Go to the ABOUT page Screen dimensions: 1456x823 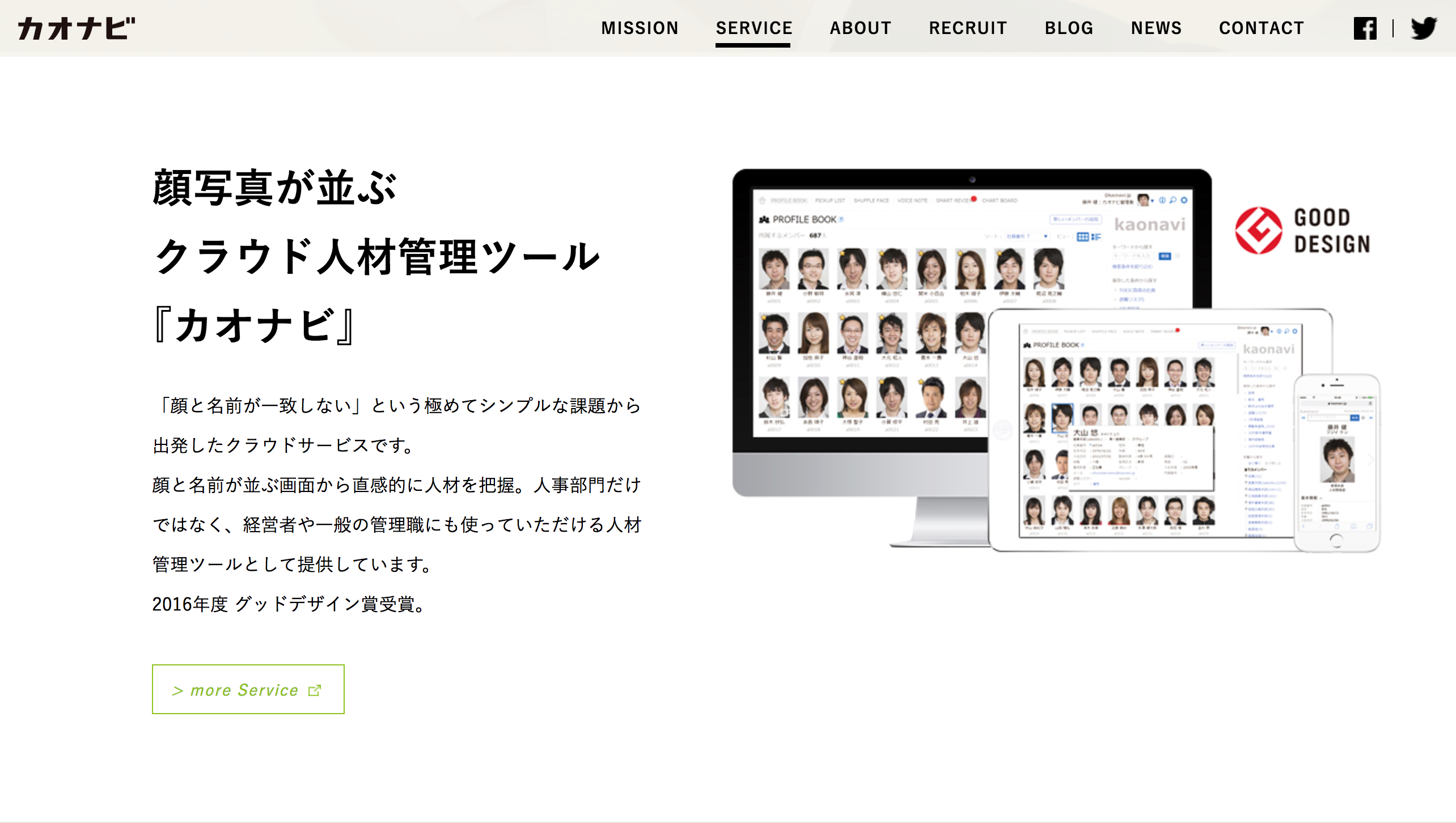pyautogui.click(x=860, y=28)
